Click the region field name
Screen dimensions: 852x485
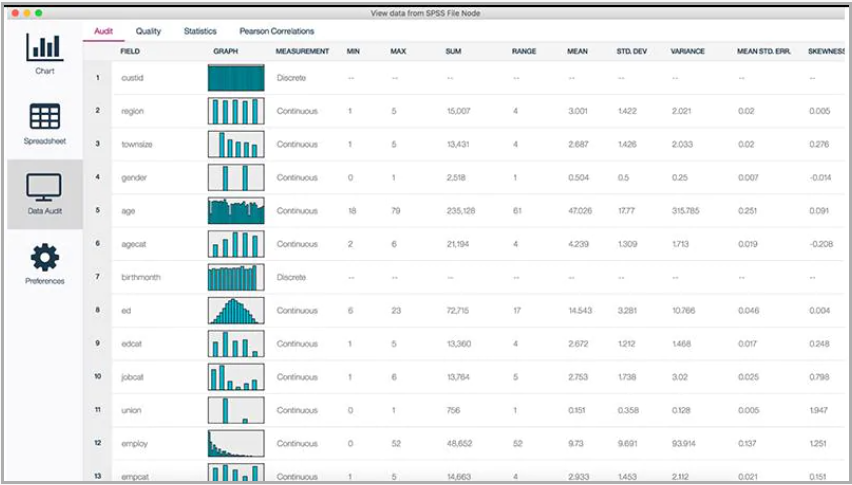click(132, 111)
